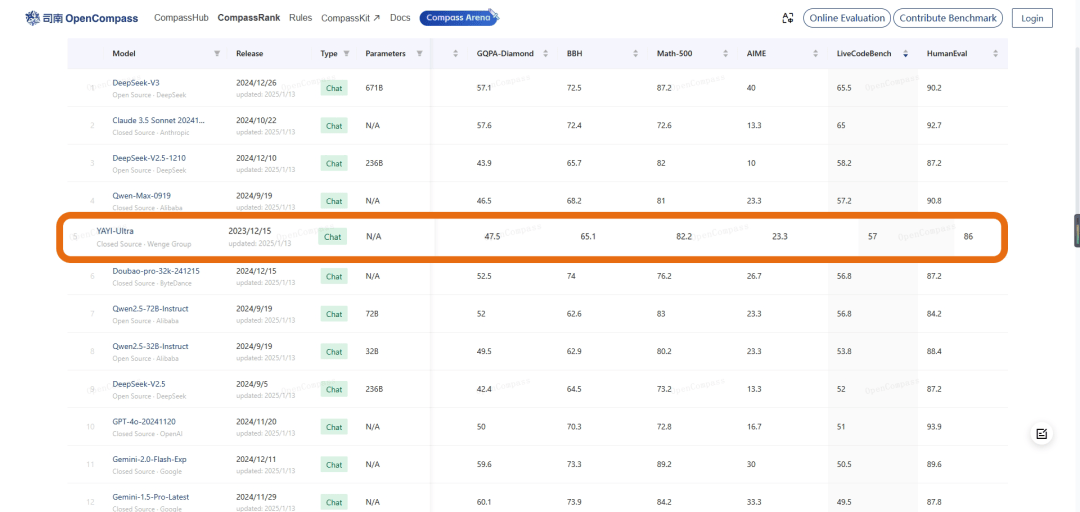1080x512 pixels.
Task: Open the floating feedback icon at right edge
Action: click(1041, 433)
